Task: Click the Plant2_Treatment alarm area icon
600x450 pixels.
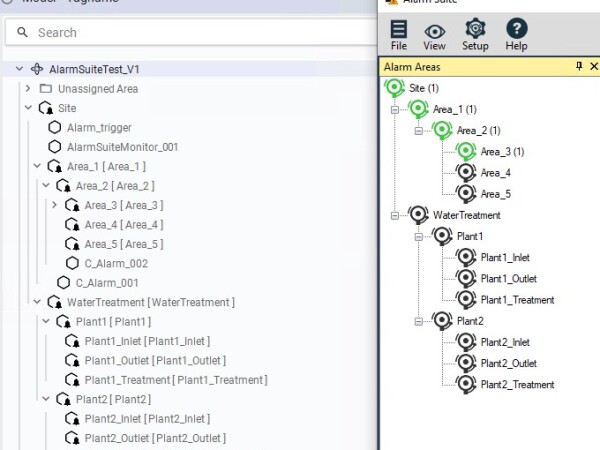Action: click(x=466, y=384)
